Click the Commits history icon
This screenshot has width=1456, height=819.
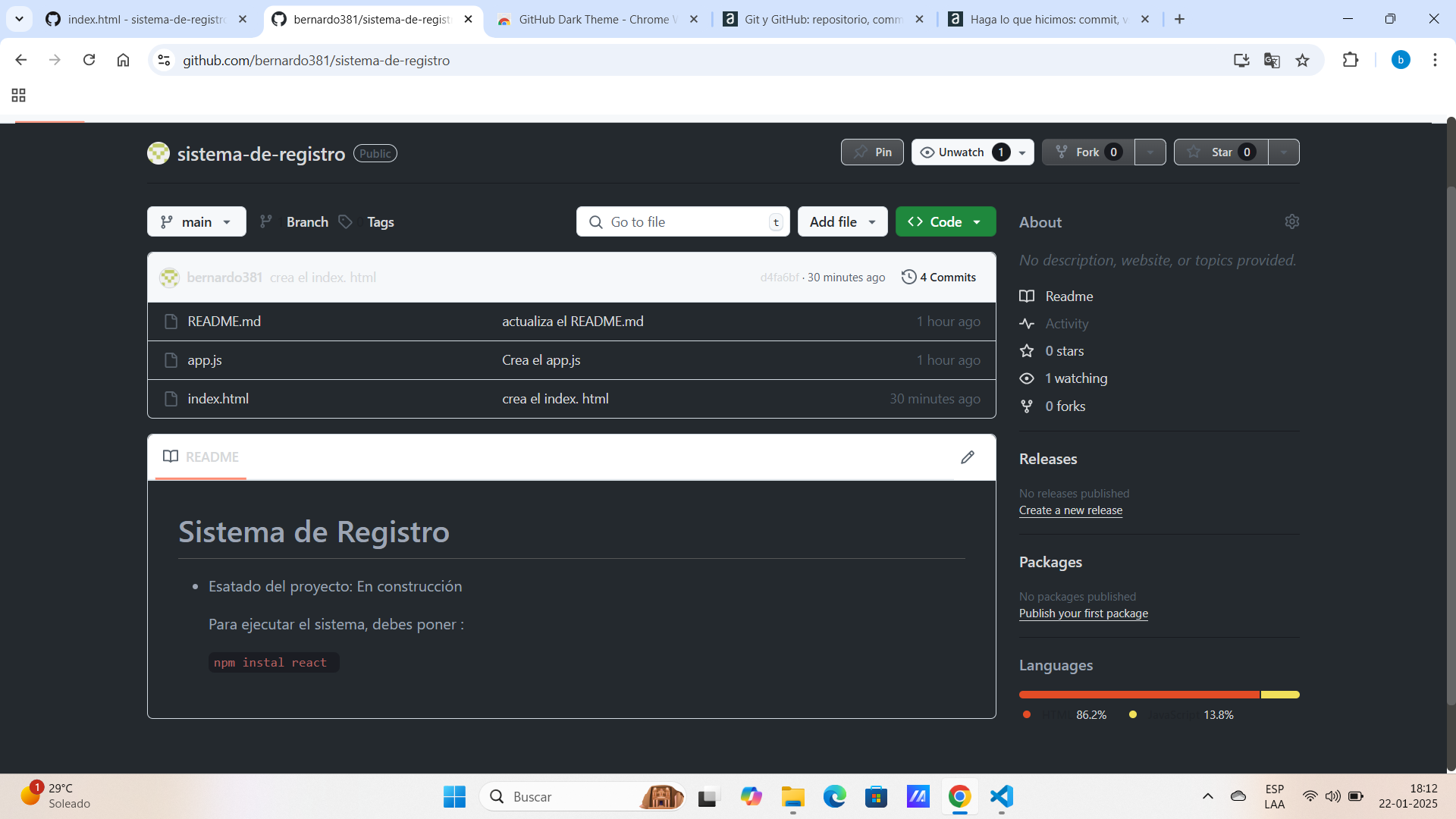point(909,277)
